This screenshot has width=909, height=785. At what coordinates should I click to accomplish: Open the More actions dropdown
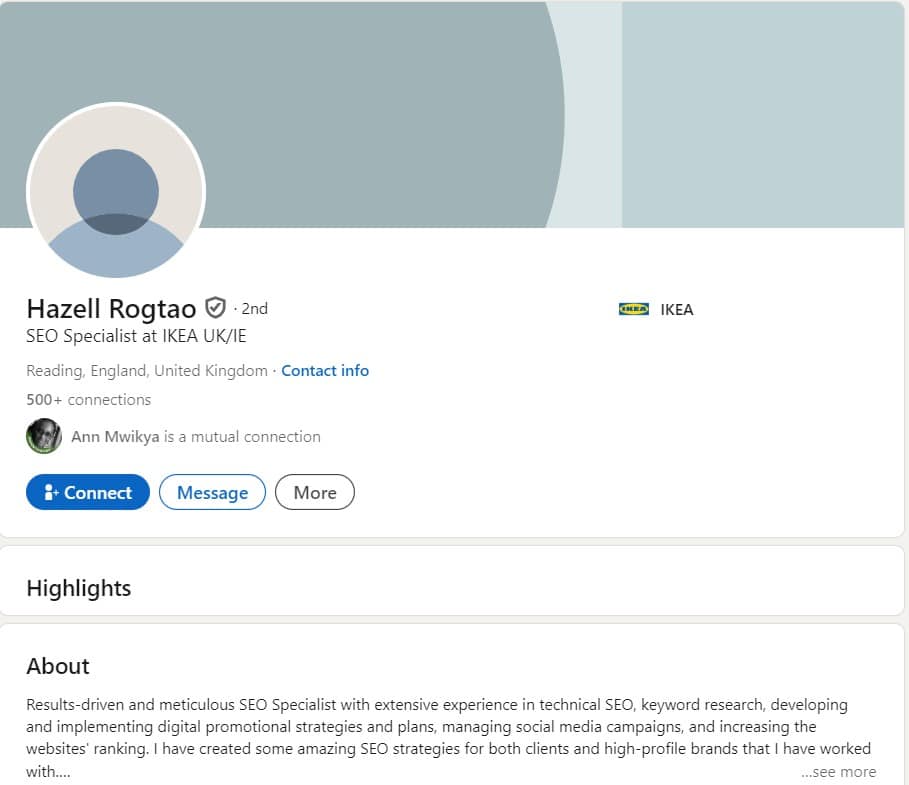[314, 493]
